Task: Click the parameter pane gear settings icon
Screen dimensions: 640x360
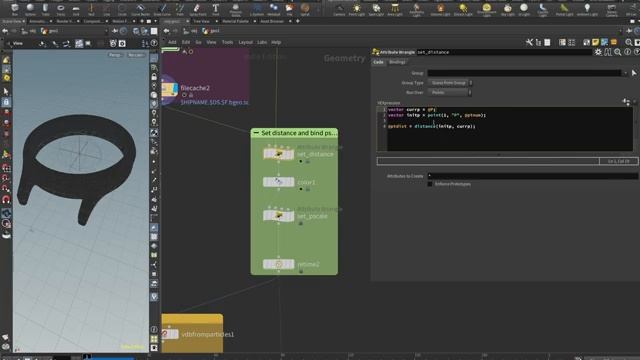Action: (598, 52)
